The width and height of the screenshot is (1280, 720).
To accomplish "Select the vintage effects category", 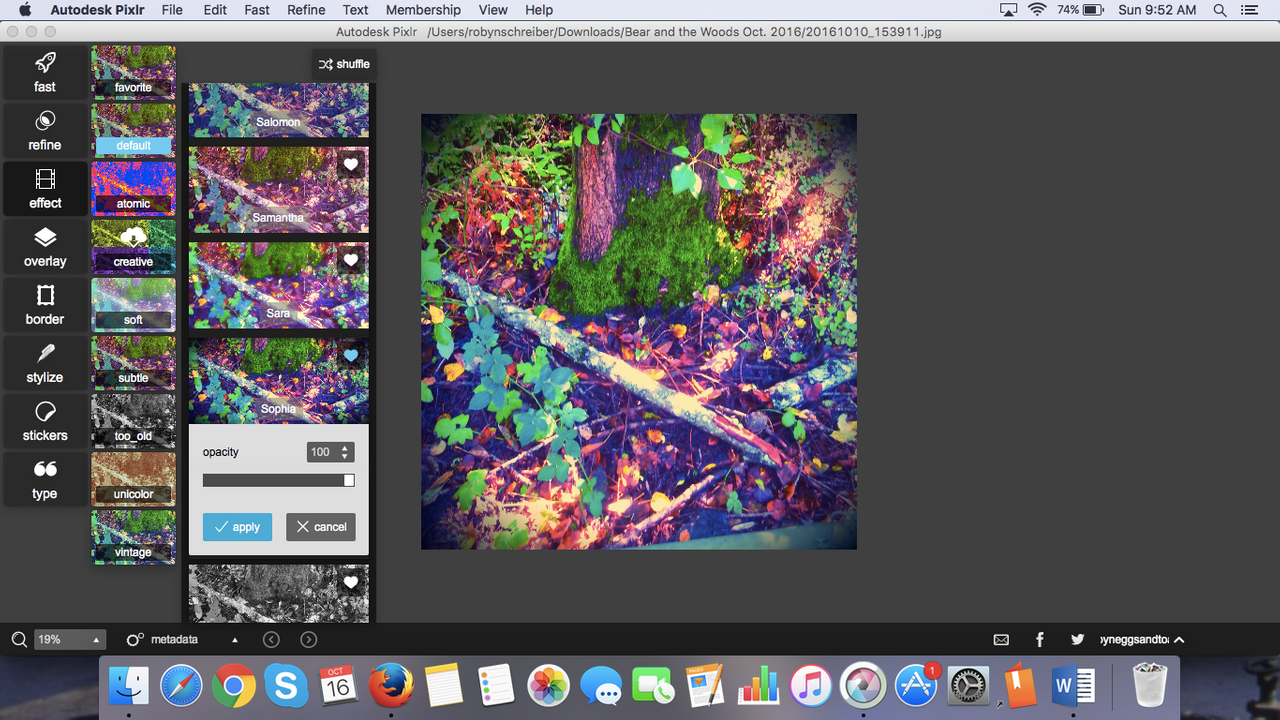I will coord(133,536).
